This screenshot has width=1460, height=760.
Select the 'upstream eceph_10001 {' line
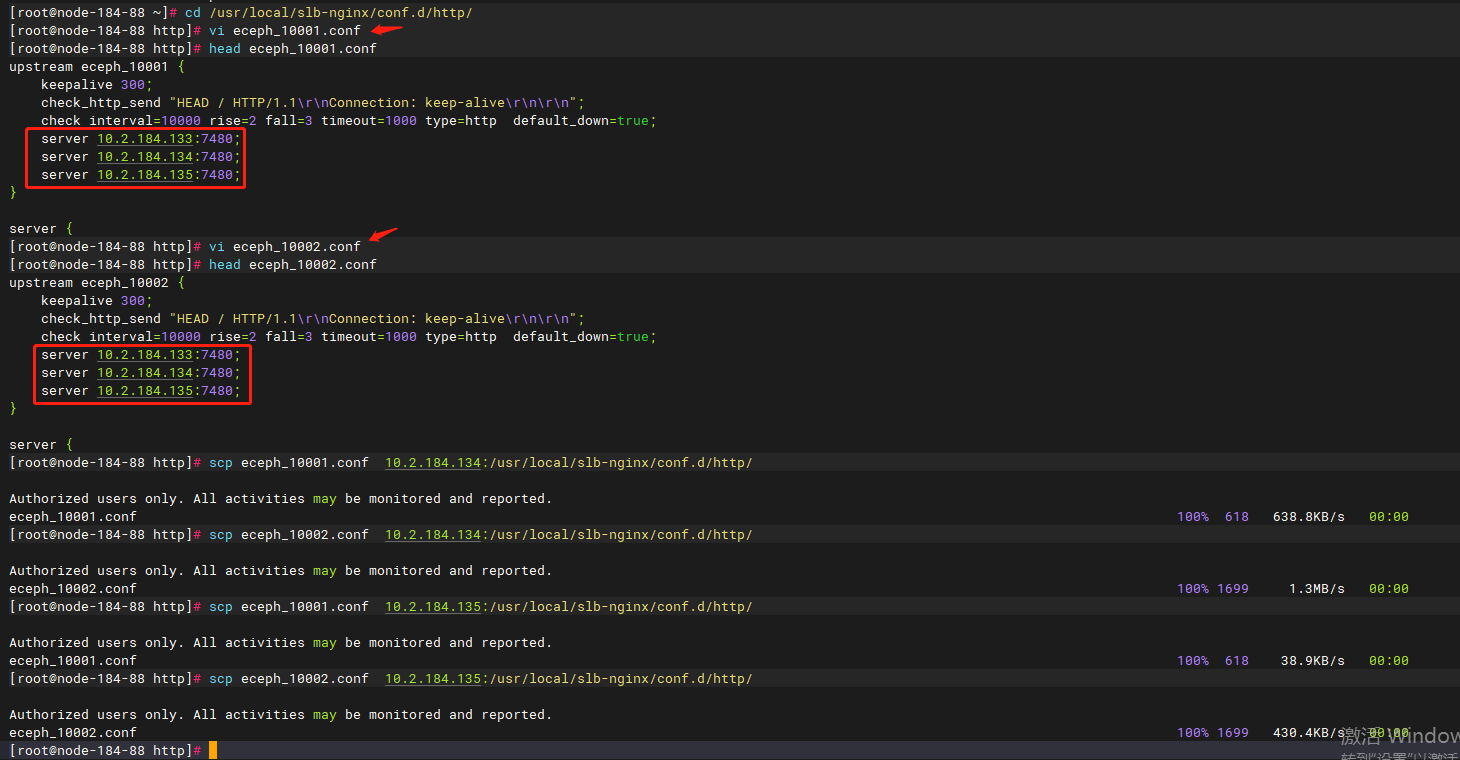[x=97, y=66]
